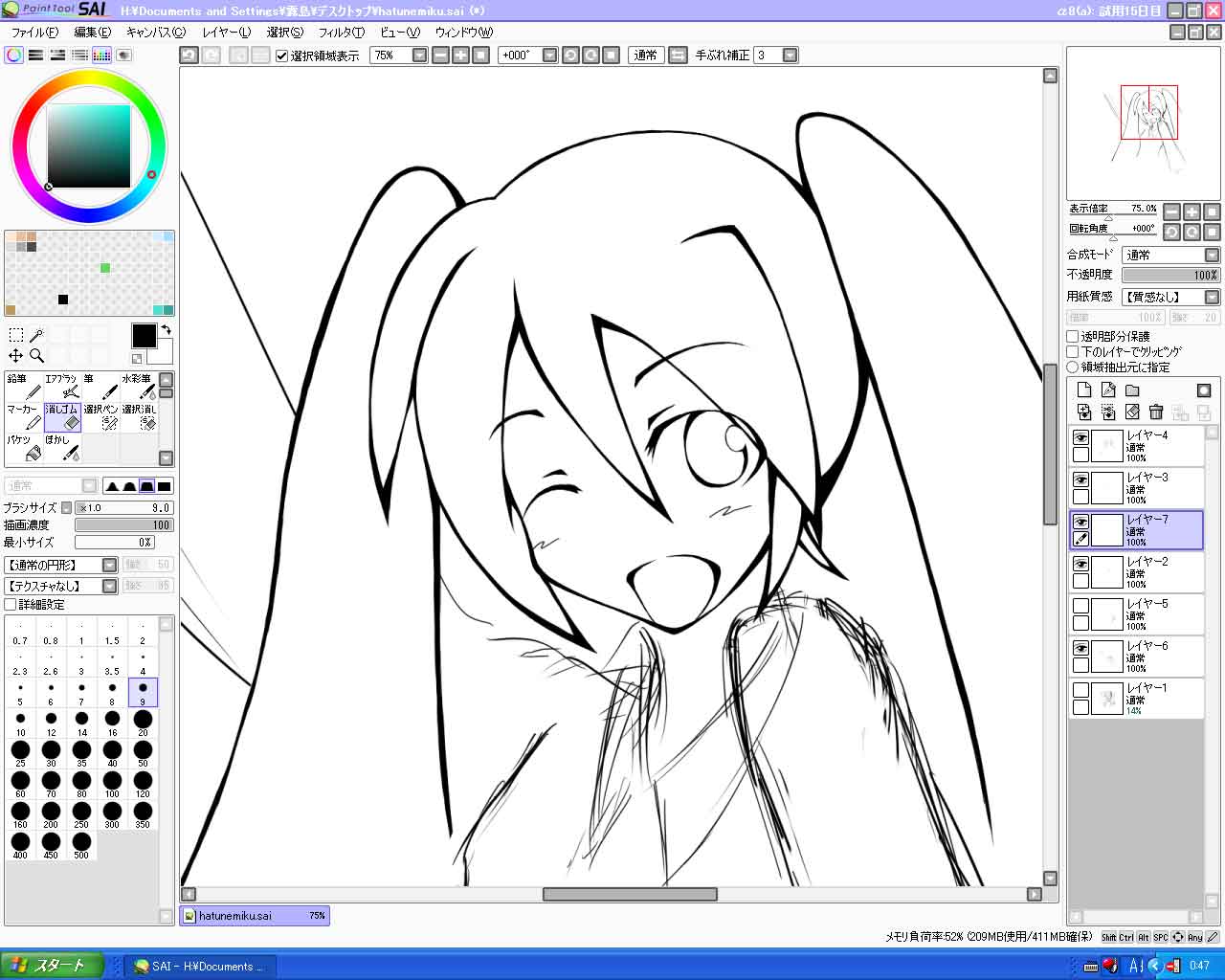
Task: Delete the selected layer with trash icon
Action: pos(1156,412)
